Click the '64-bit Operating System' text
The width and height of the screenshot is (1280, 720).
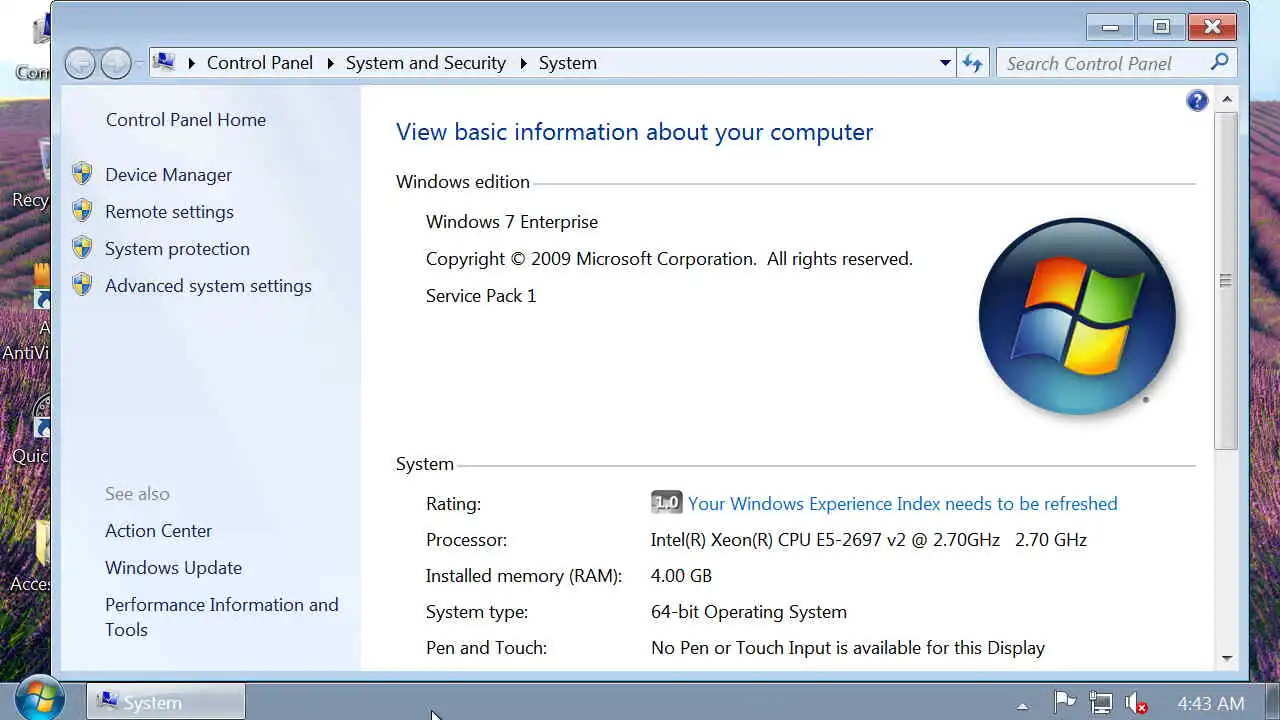[x=749, y=611]
